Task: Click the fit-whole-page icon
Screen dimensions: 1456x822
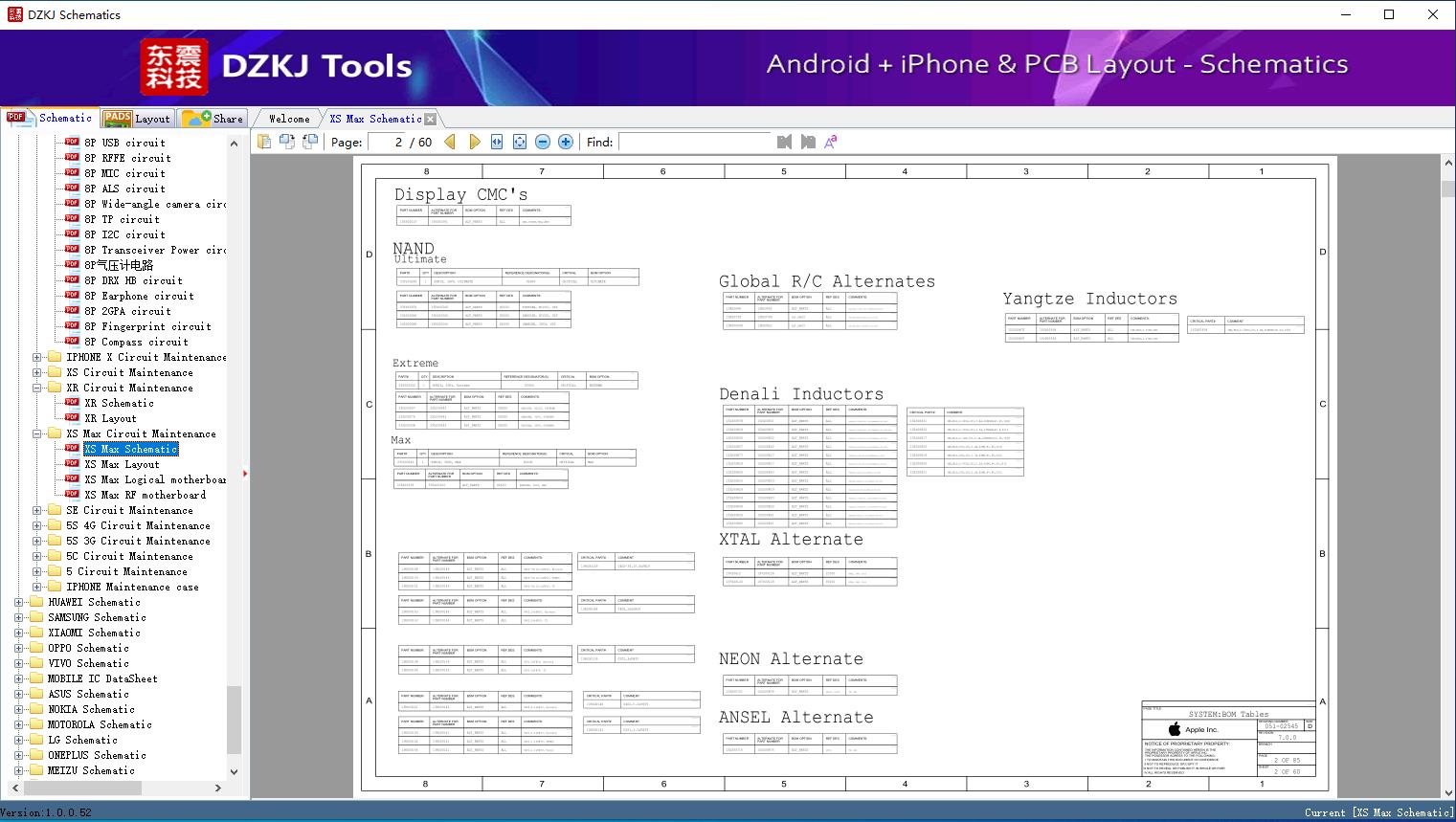Action: [520, 142]
